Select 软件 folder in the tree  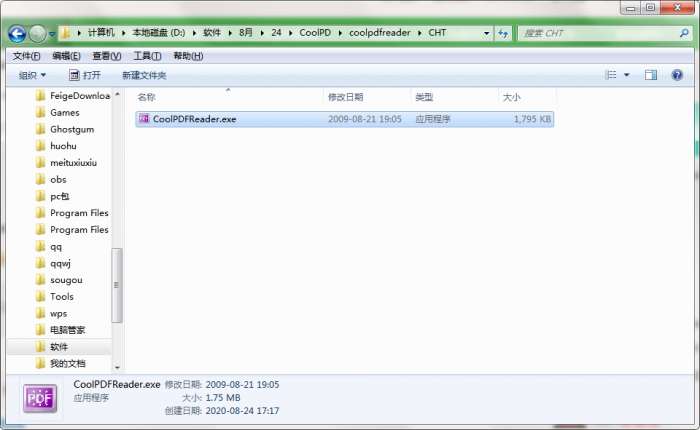click(x=60, y=347)
